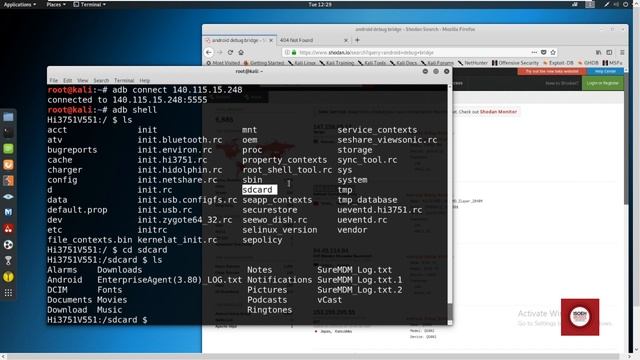Click the orange-gray fifth dock icon
Screen dimensions: 640x360
[x=8, y=180]
